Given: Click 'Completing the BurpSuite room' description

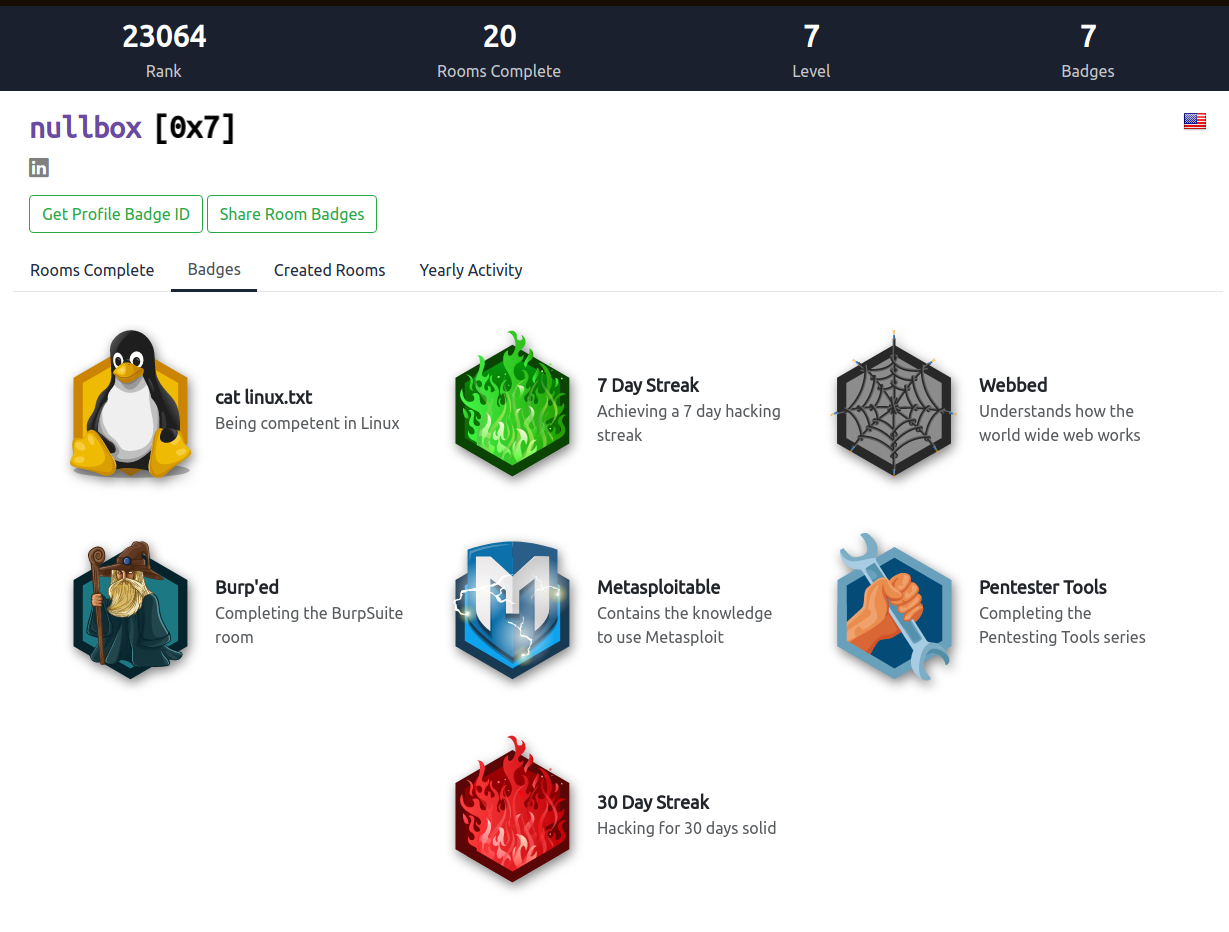Looking at the screenshot, I should click(x=309, y=625).
